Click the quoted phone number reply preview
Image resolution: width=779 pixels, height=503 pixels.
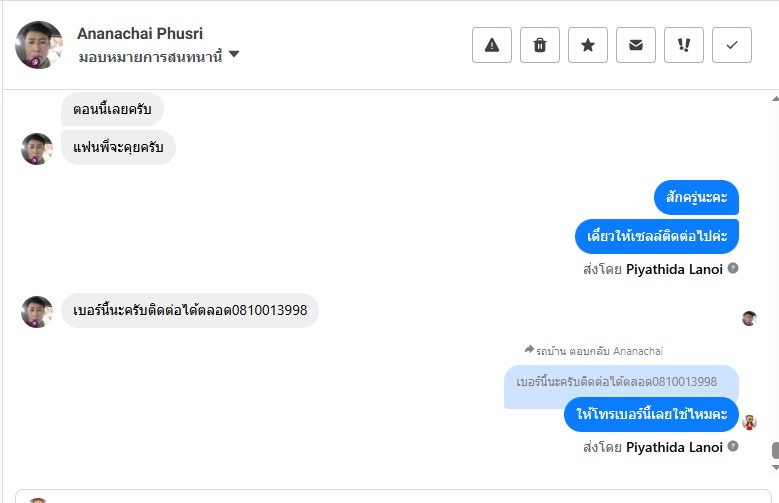pos(618,382)
